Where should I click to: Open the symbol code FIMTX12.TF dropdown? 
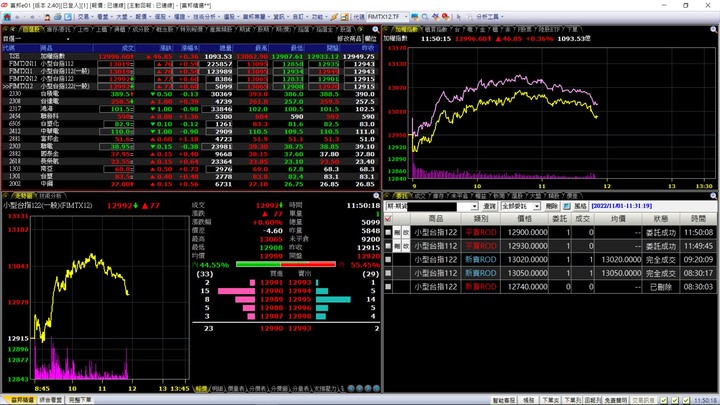click(405, 17)
